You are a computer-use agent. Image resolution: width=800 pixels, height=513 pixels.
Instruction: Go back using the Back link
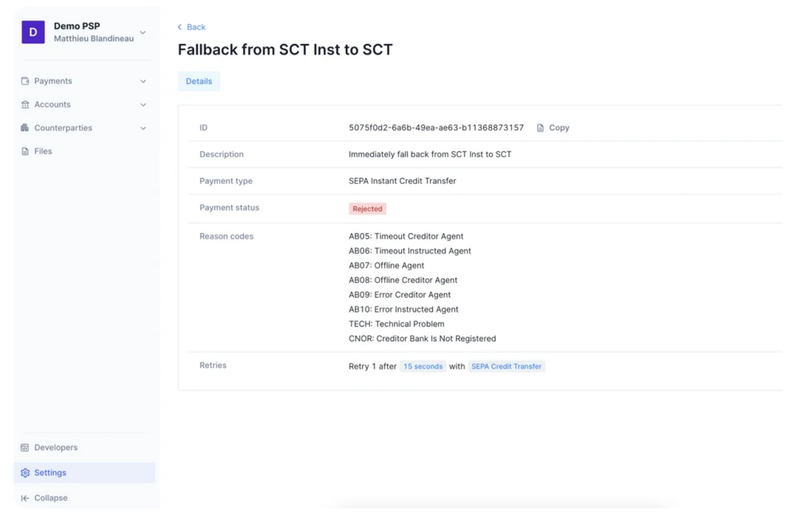[192, 27]
